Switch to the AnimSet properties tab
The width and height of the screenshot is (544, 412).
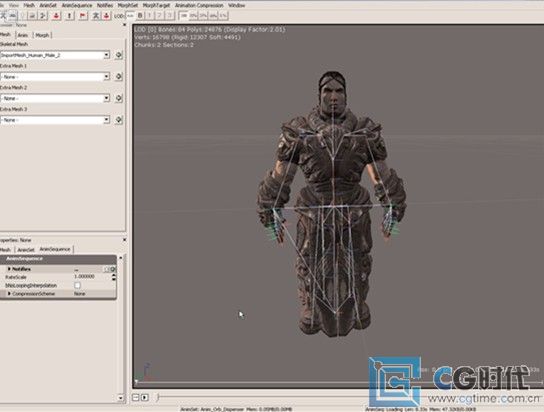(x=26, y=249)
